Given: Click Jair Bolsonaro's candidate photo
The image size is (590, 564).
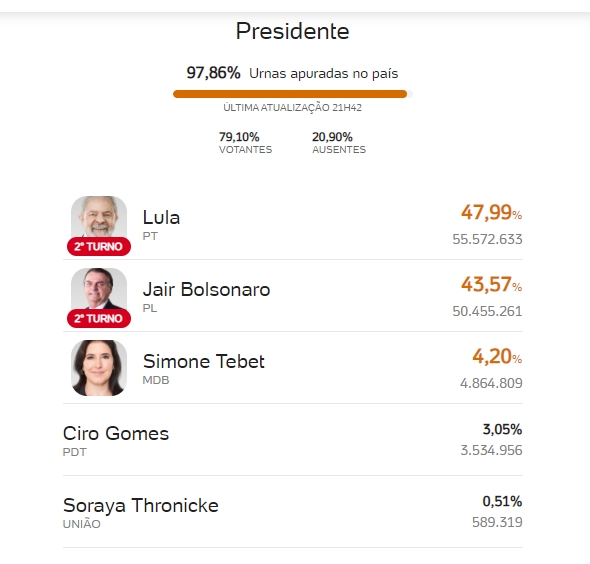Looking at the screenshot, I should 99,289.
